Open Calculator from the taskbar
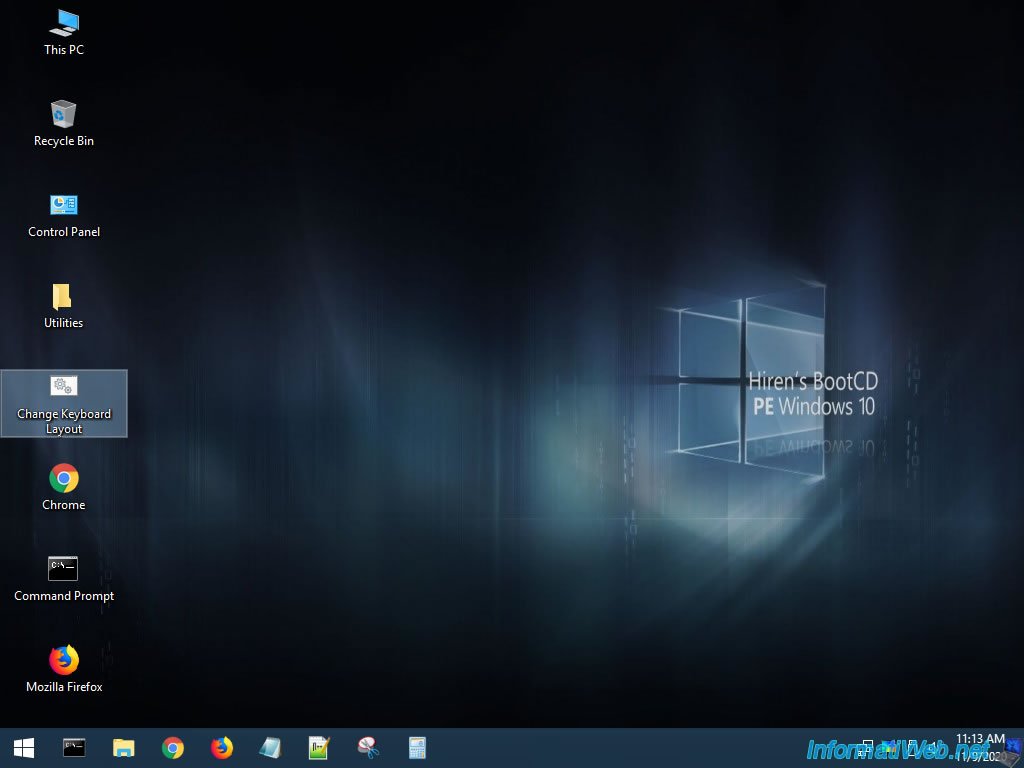1024x768 pixels. pos(417,748)
